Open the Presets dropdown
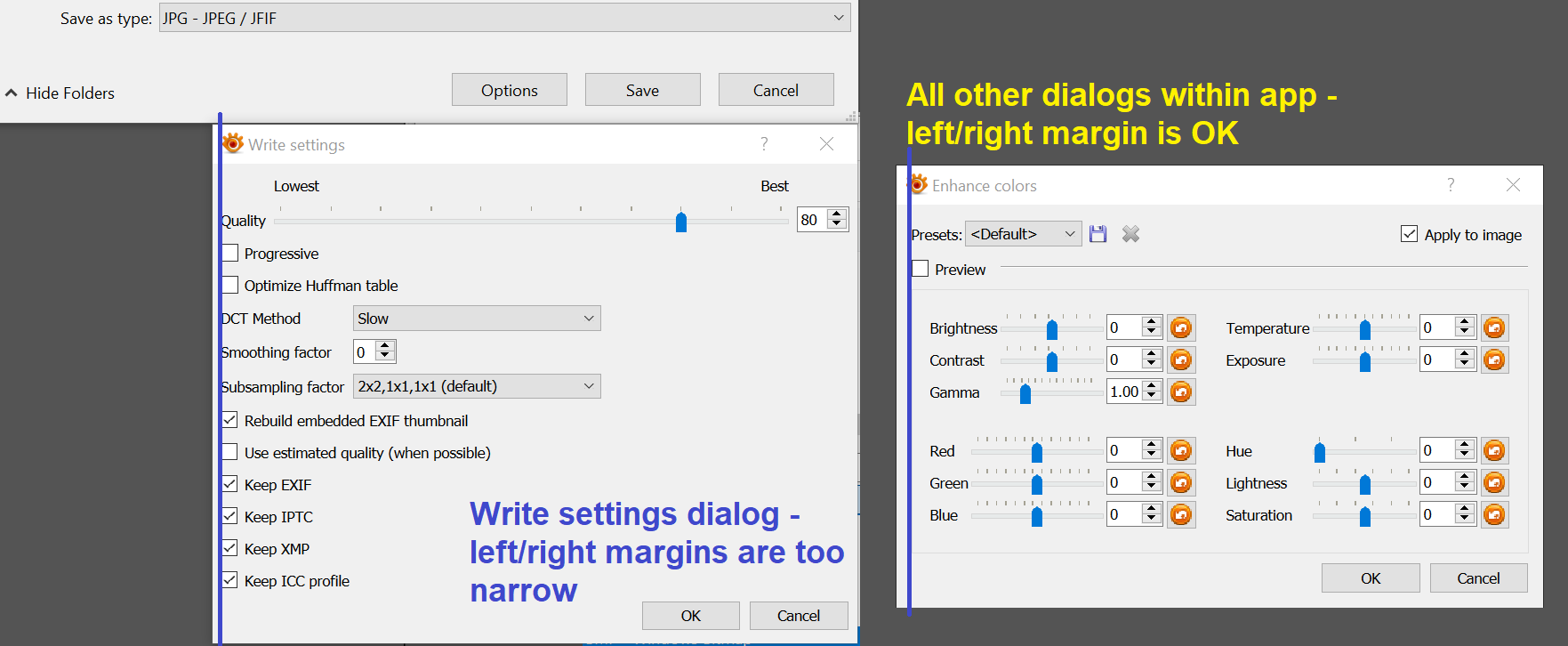 tap(1023, 234)
